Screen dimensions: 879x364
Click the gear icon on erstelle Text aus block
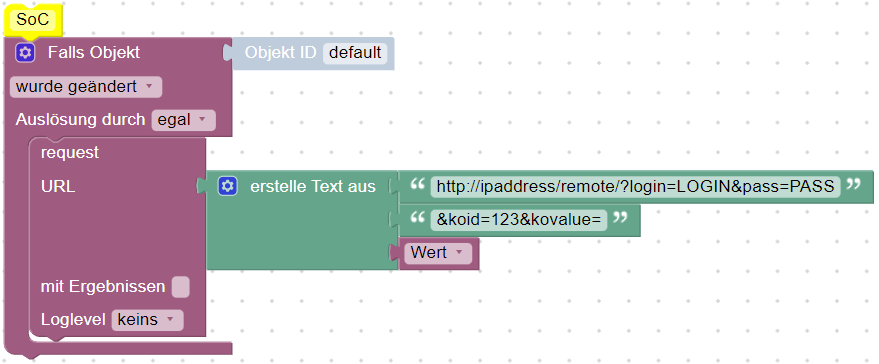pos(228,186)
